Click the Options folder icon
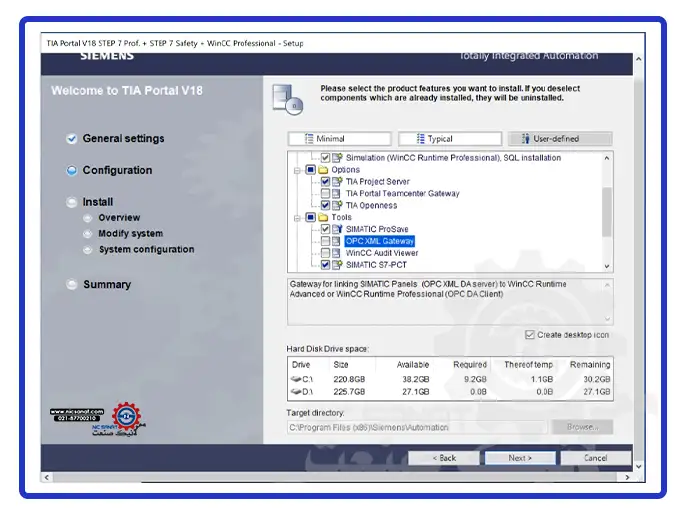This screenshot has width=686, height=516. click(323, 169)
